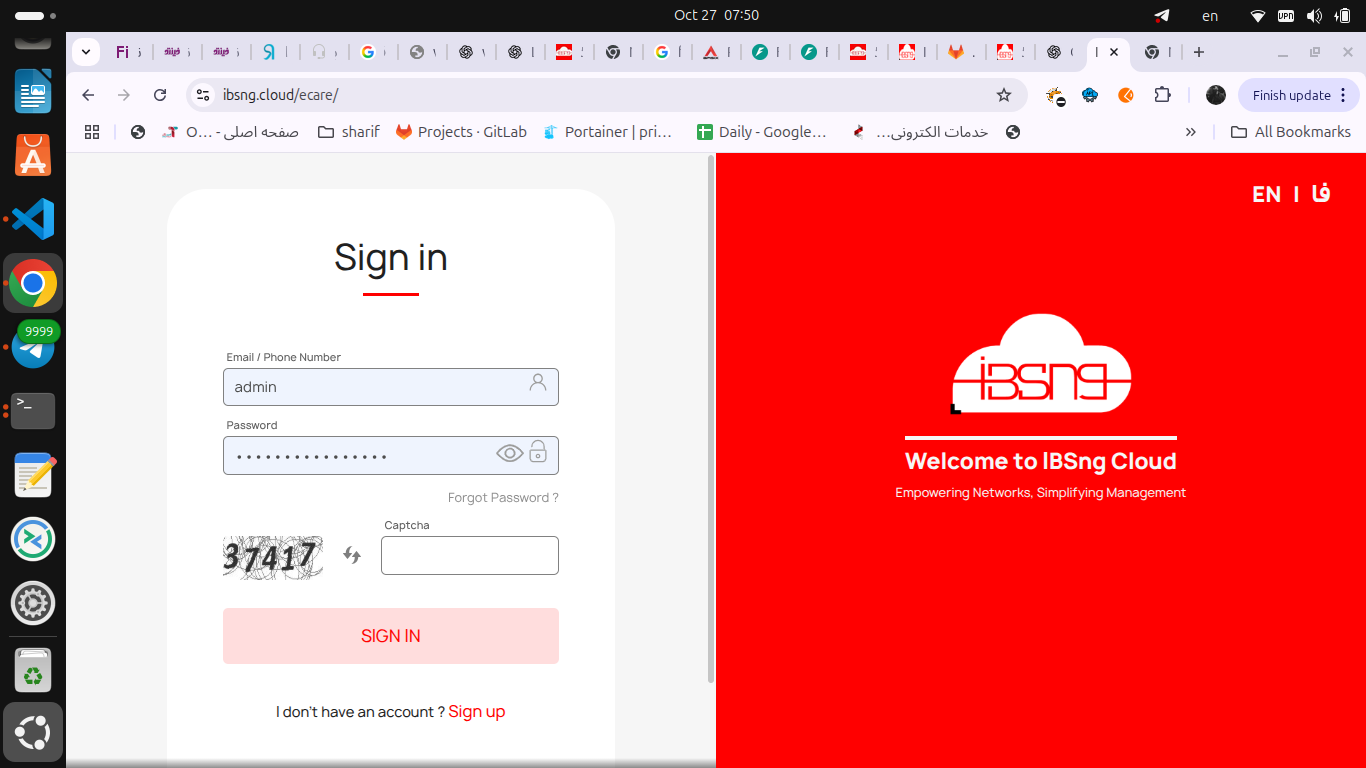Image resolution: width=1366 pixels, height=768 pixels.
Task: Click the Forgot Password link
Action: pos(503,498)
